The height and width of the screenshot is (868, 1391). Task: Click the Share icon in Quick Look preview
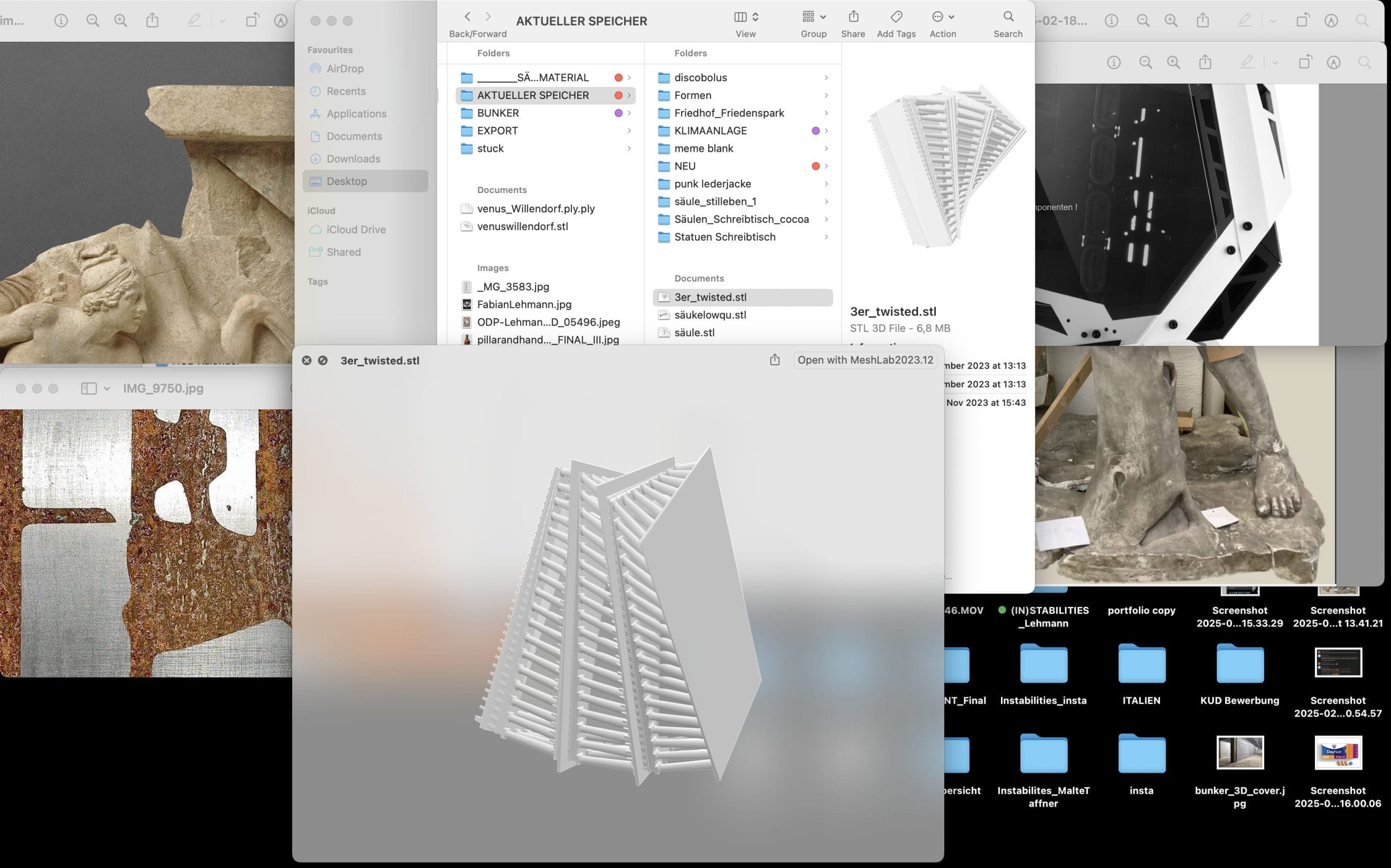coord(774,360)
